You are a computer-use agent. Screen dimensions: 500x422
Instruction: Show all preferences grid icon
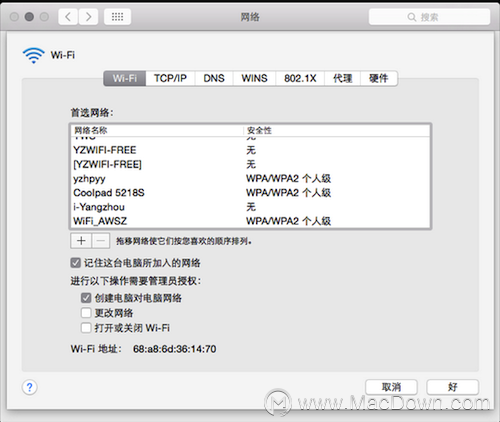click(x=117, y=17)
